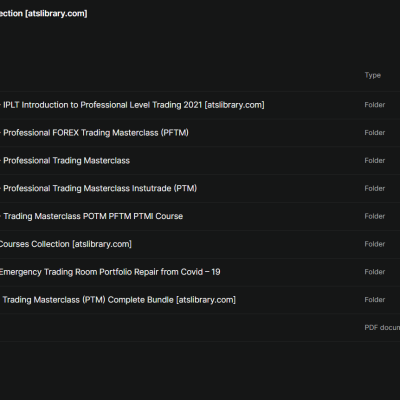Click Folder type cell of Emergency Trading Room row
This screenshot has width=400, height=400.
(x=375, y=272)
